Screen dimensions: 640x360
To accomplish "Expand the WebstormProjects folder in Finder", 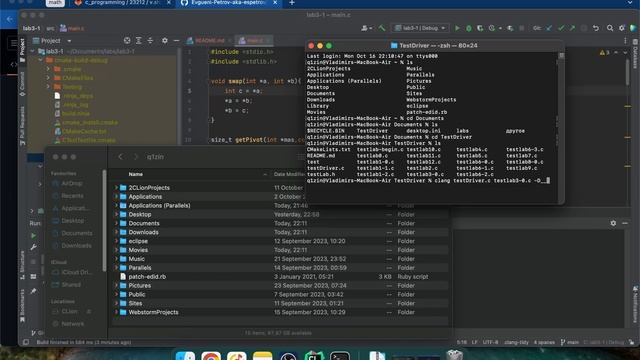I will (x=116, y=312).
